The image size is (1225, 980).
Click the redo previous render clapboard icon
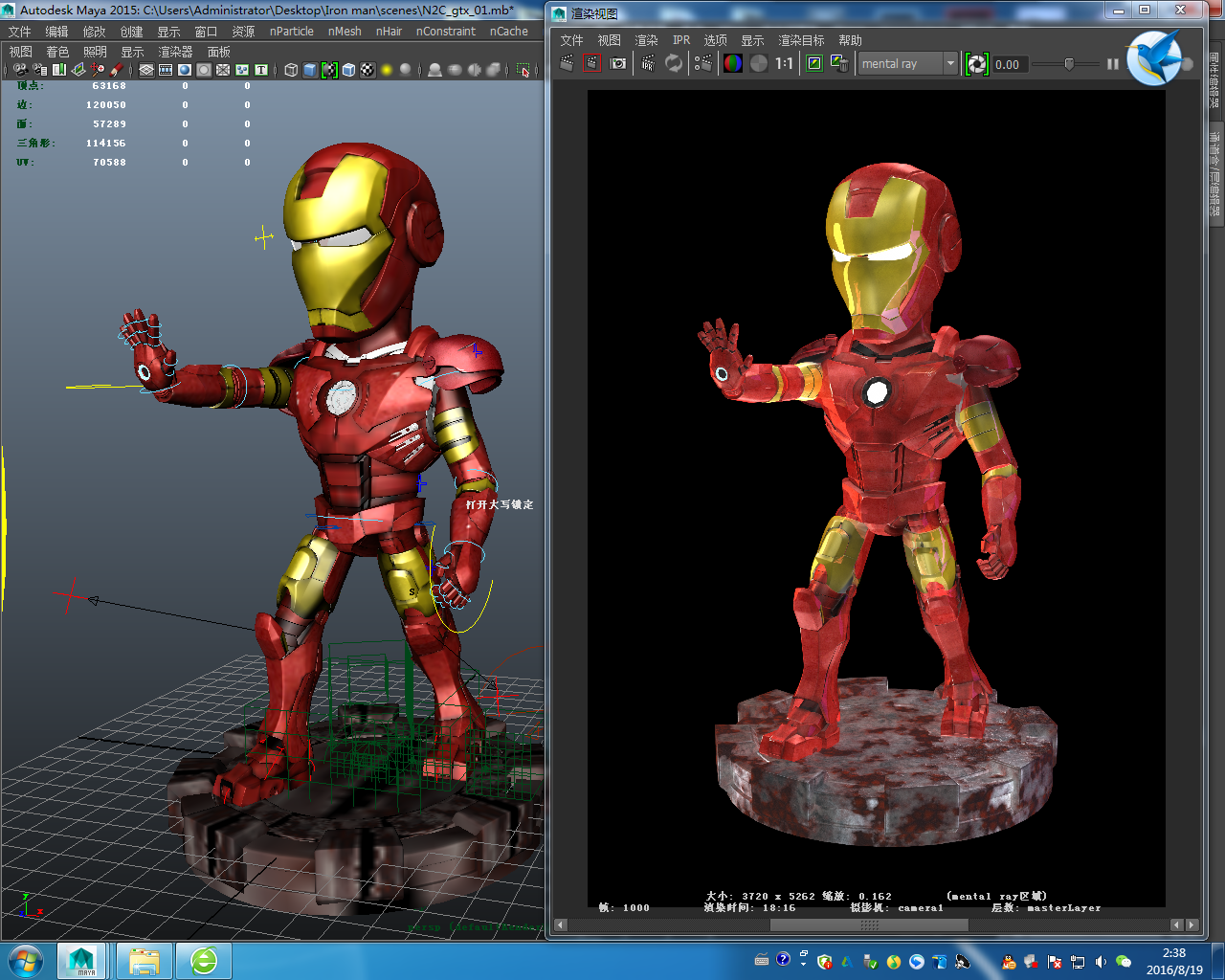coord(567,63)
